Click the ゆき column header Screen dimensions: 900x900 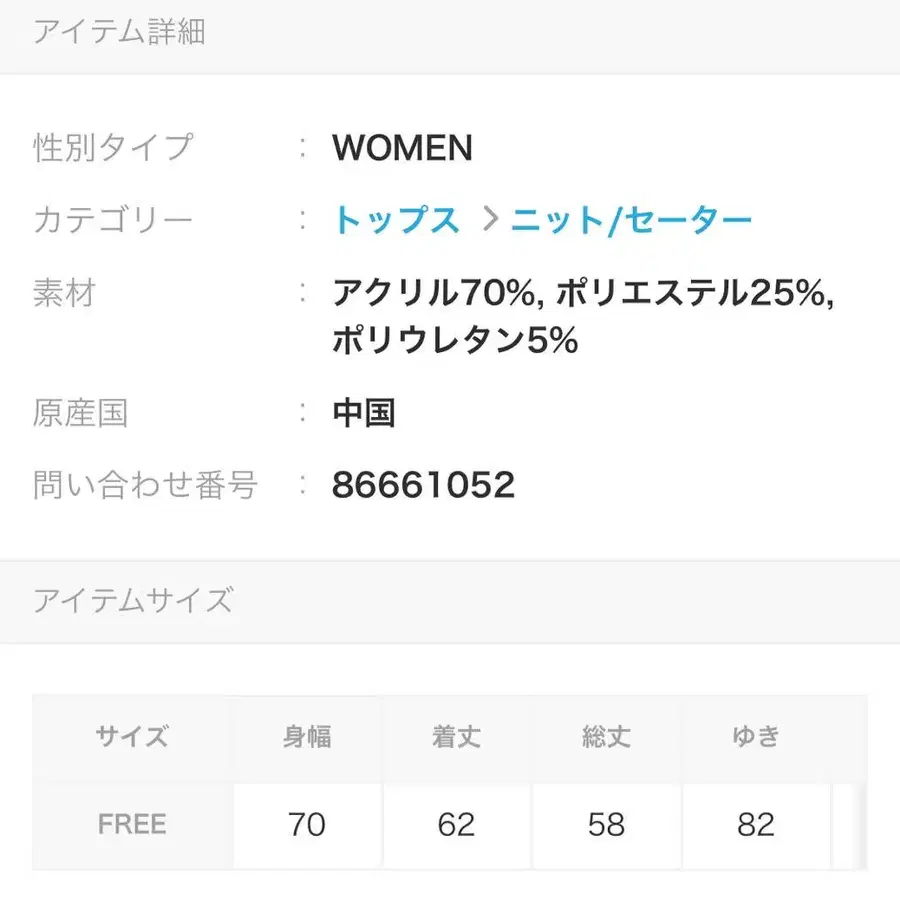(x=756, y=738)
